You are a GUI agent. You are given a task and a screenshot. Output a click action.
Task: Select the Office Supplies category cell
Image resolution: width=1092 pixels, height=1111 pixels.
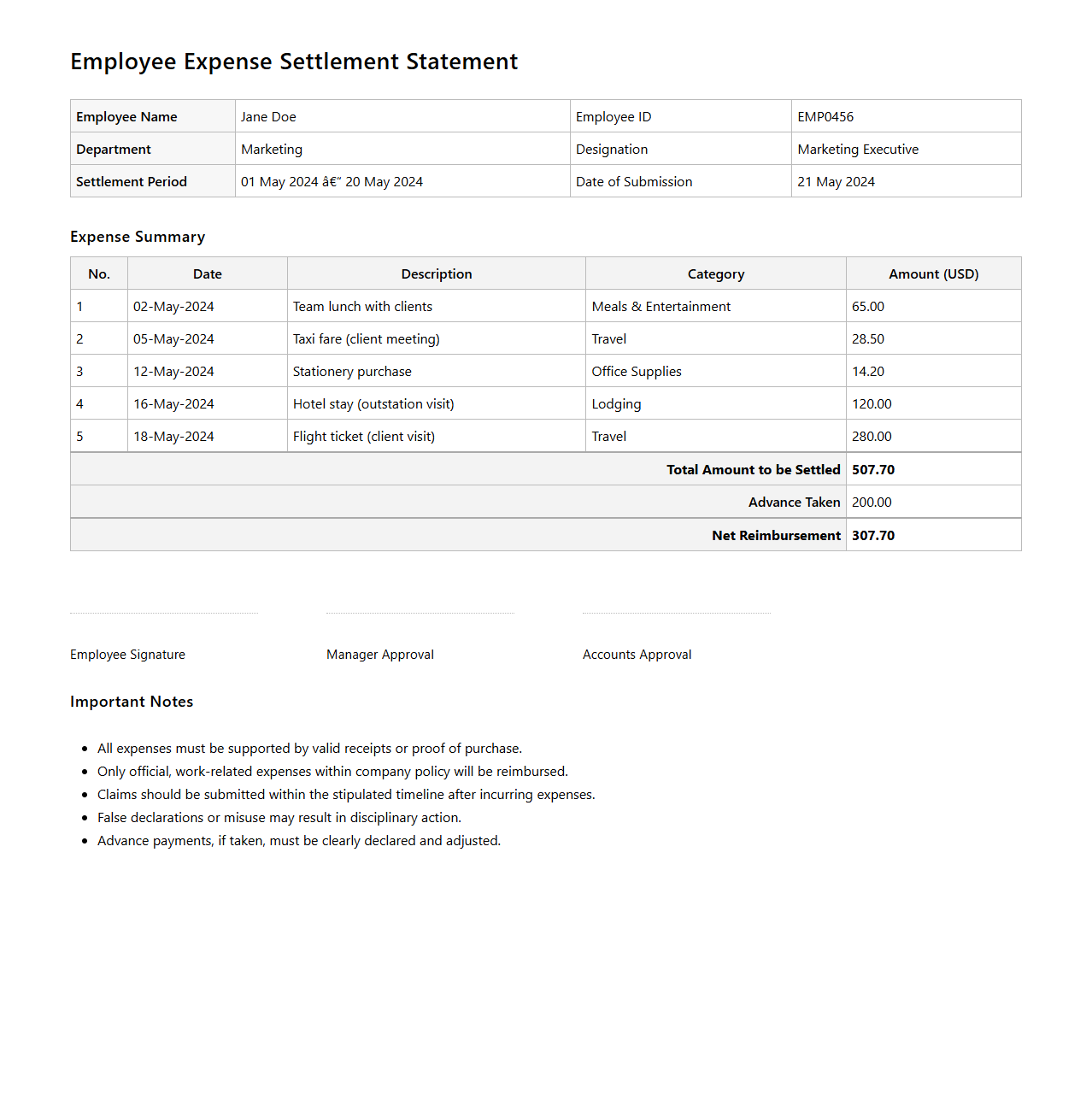point(637,372)
